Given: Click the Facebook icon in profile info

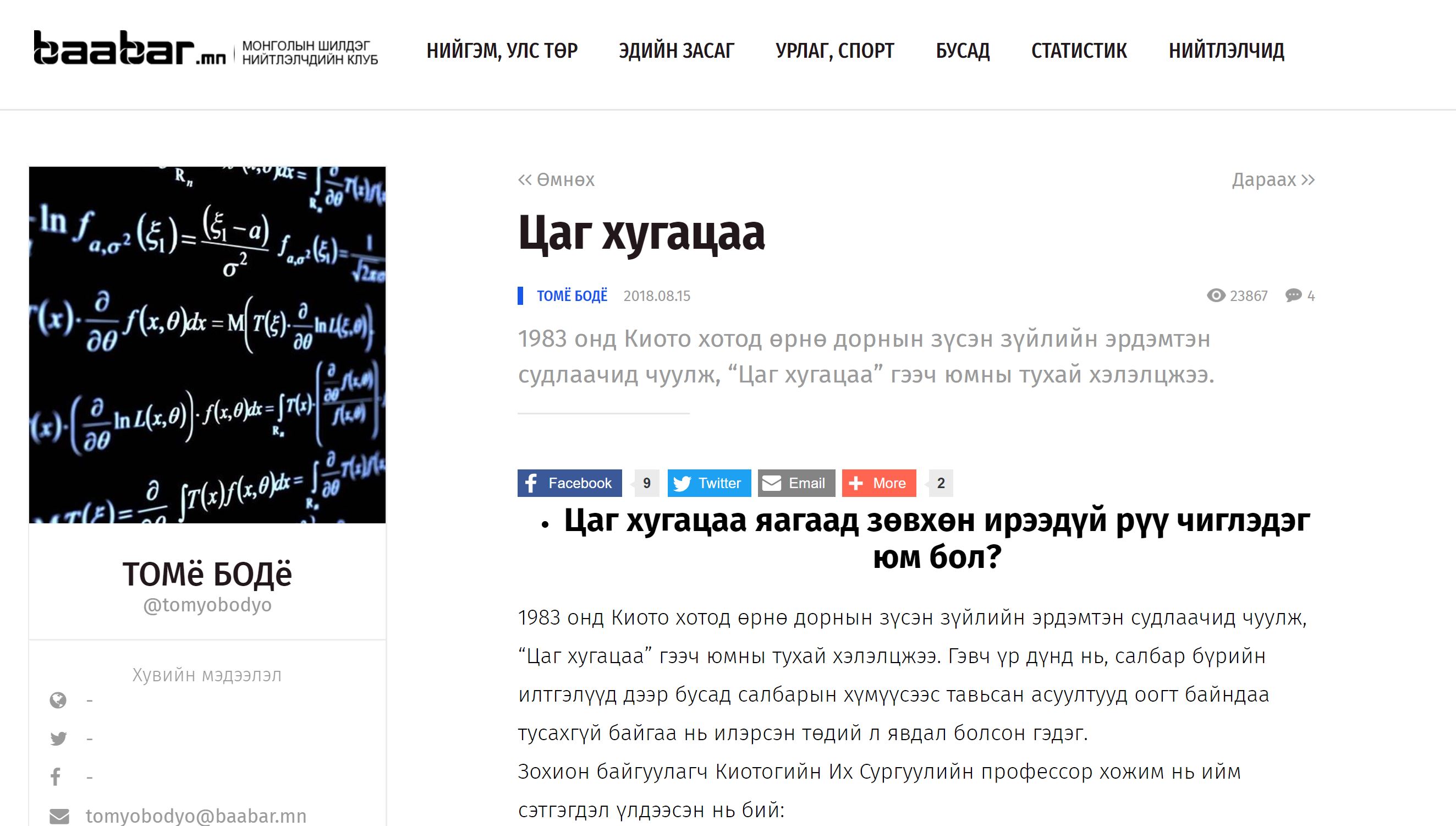Looking at the screenshot, I should point(56,776).
